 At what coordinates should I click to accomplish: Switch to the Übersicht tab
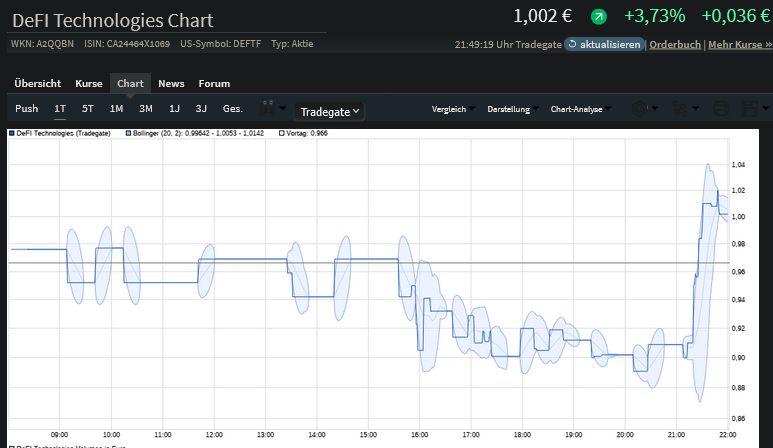point(38,84)
